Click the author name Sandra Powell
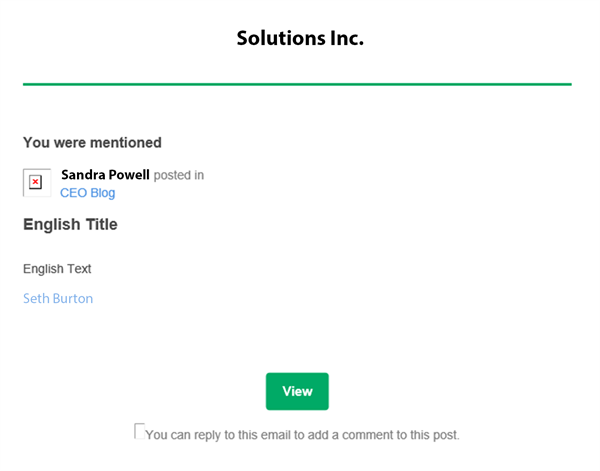Screen dimensions: 600x471 pyautogui.click(x=105, y=175)
